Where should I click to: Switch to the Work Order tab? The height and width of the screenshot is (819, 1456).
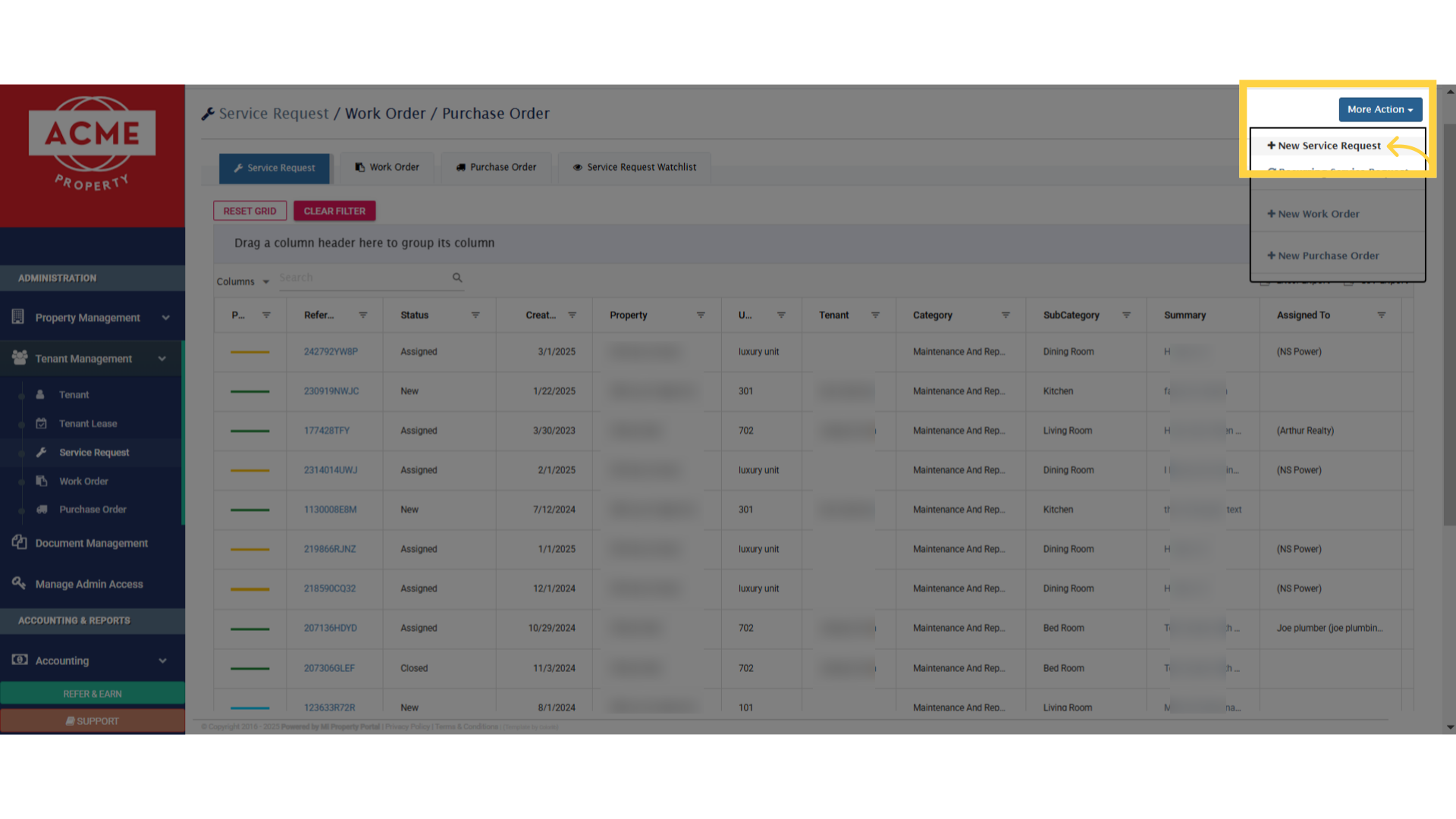(388, 167)
